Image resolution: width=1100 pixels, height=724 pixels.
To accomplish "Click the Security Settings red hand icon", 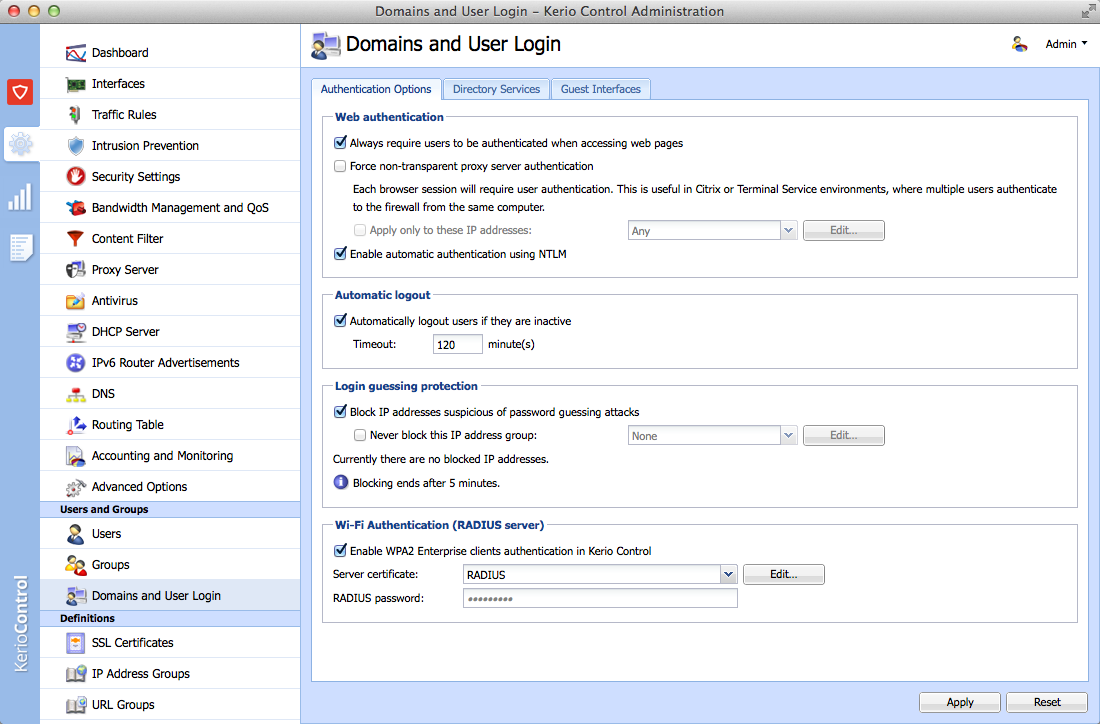I will [75, 177].
